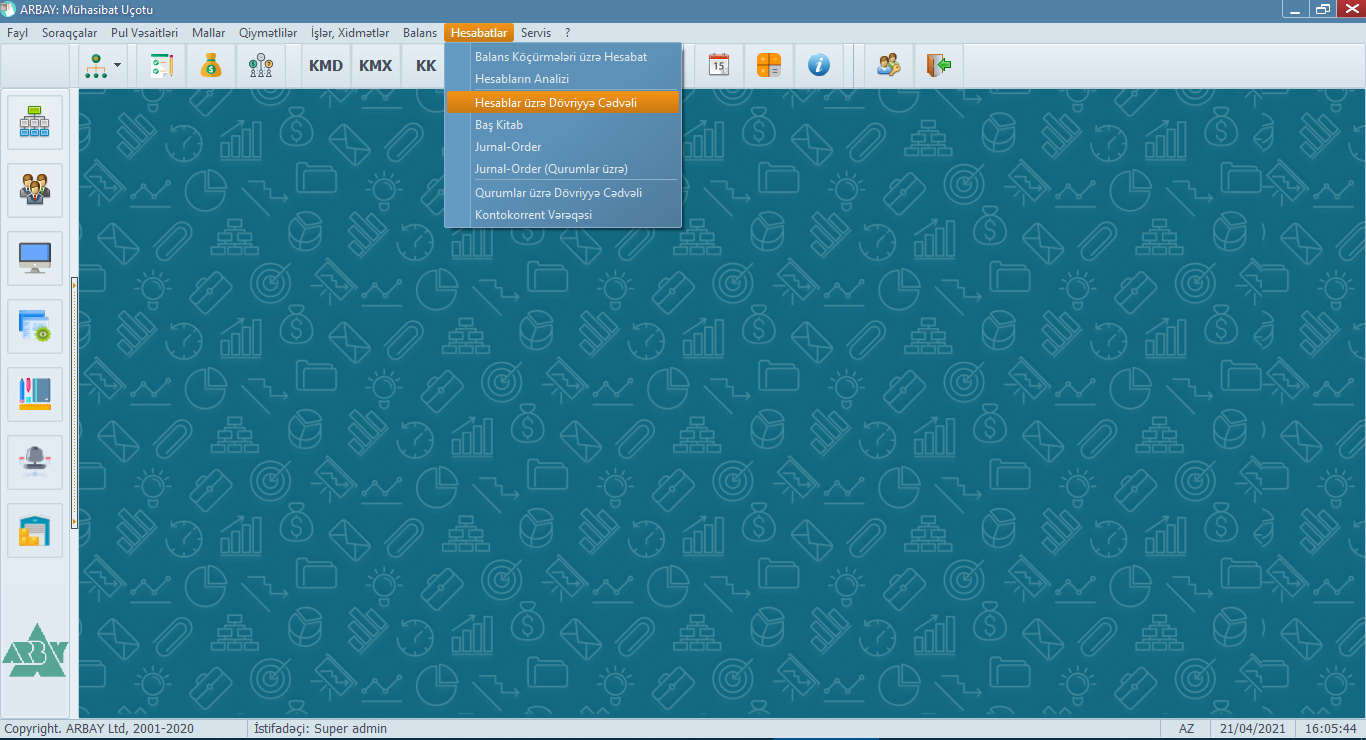Close the ARBAY application window
Image resolution: width=1366 pixels, height=740 pixels.
pyautogui.click(x=1350, y=9)
